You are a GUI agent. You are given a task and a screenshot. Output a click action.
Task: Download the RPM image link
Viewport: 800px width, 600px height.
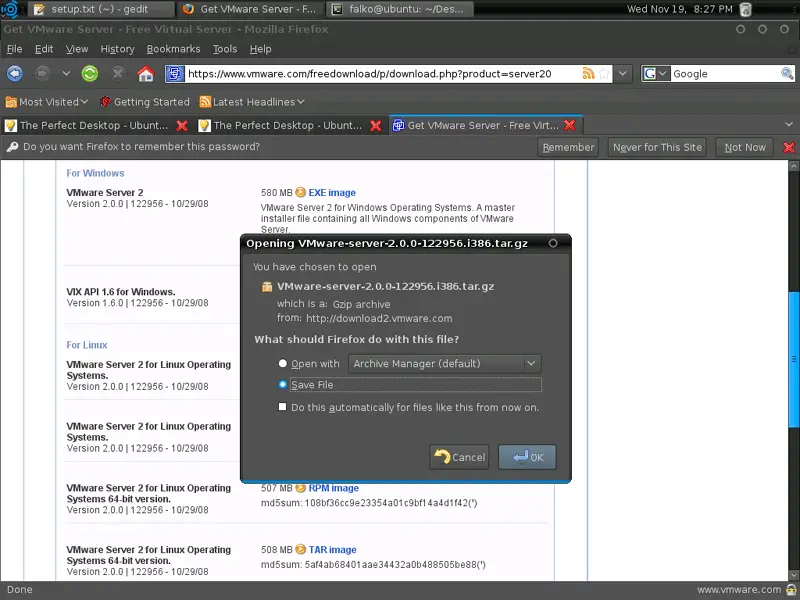[333, 488]
